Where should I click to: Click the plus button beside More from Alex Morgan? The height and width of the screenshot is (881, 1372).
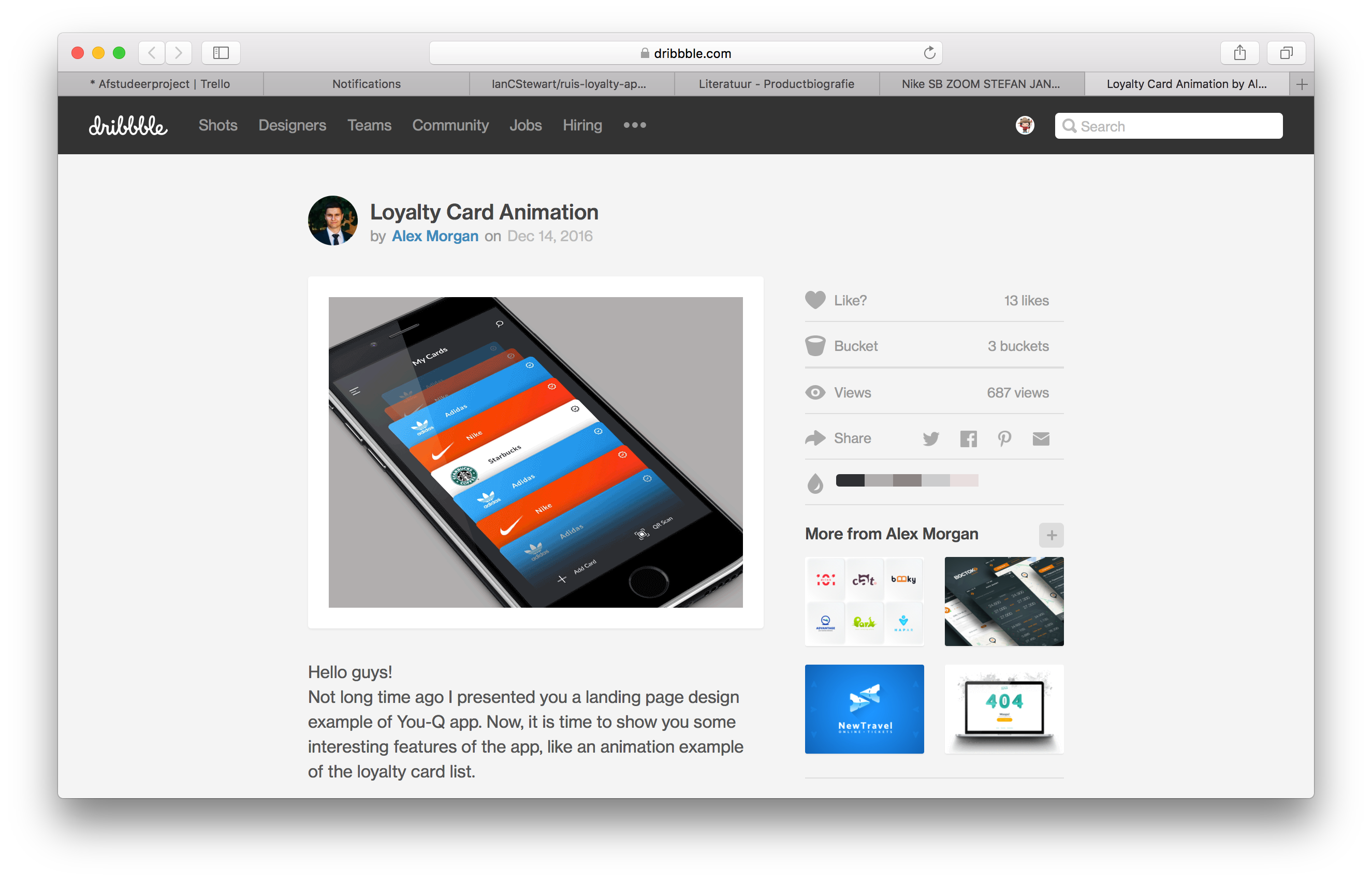point(1051,534)
